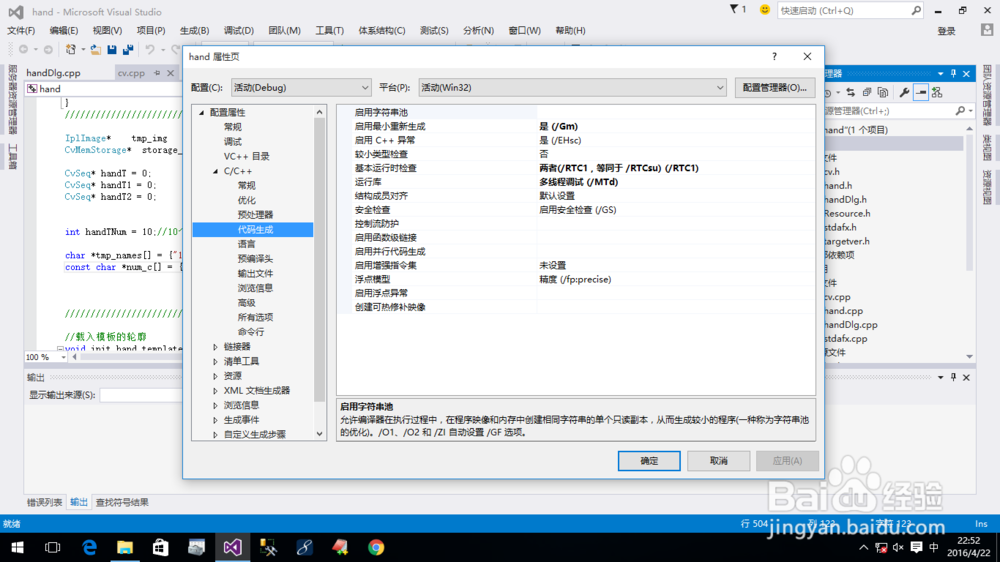Select 预处理器 in the property tree
This screenshot has width=1000, height=562.
pos(255,215)
